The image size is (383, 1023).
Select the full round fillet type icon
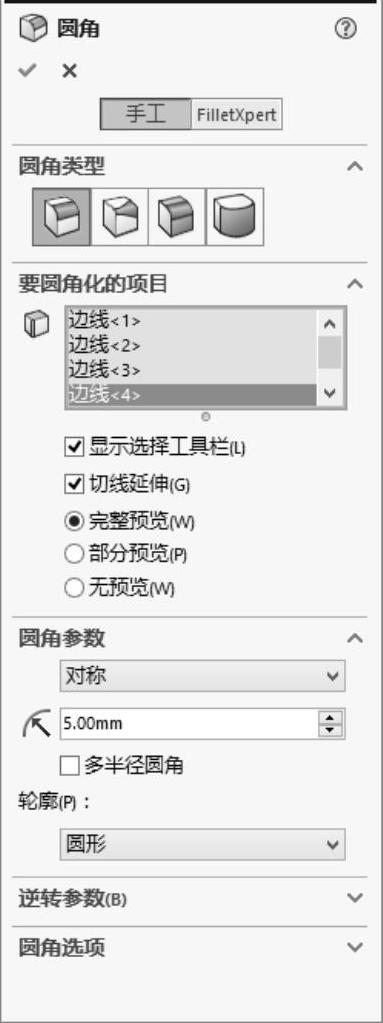coord(235,217)
